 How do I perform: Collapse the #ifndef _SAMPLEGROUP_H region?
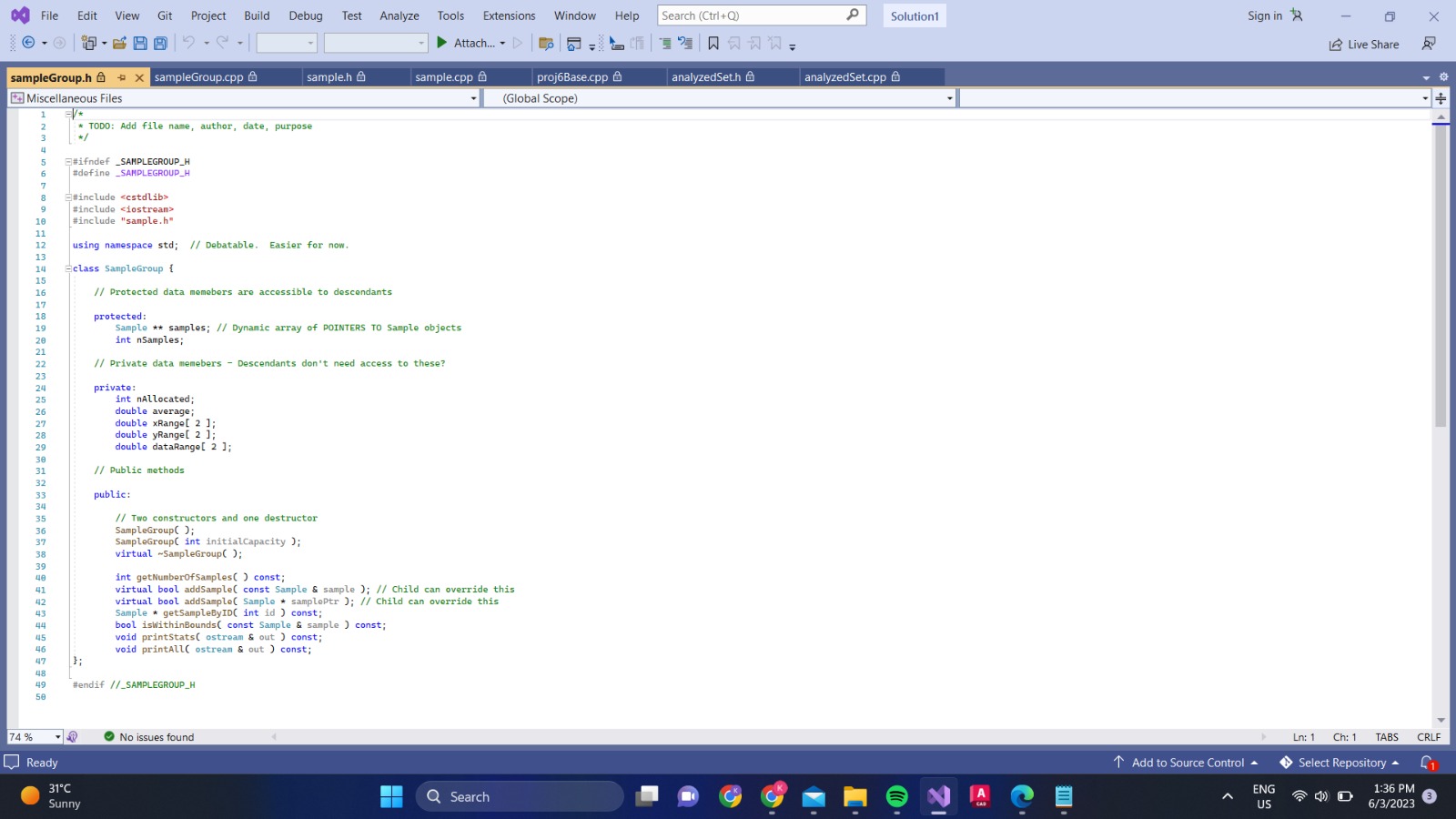tap(67, 161)
